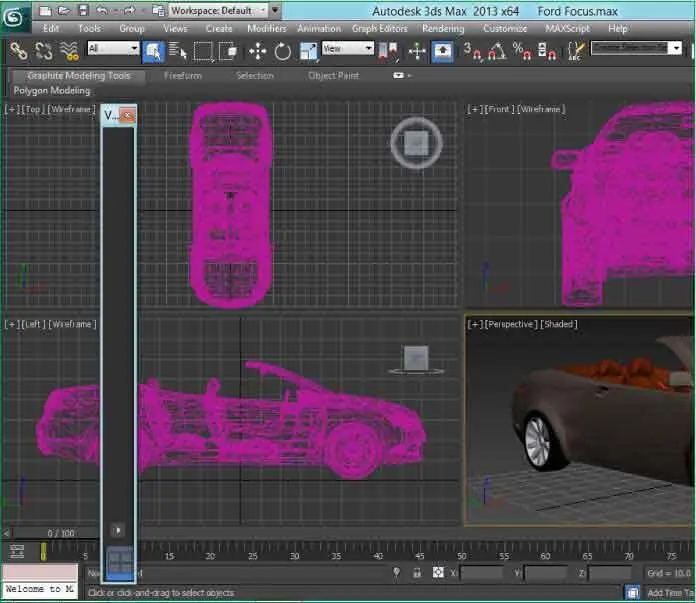This screenshot has width=696, height=603.
Task: Activate the Select and Move tool
Action: pos(257,52)
